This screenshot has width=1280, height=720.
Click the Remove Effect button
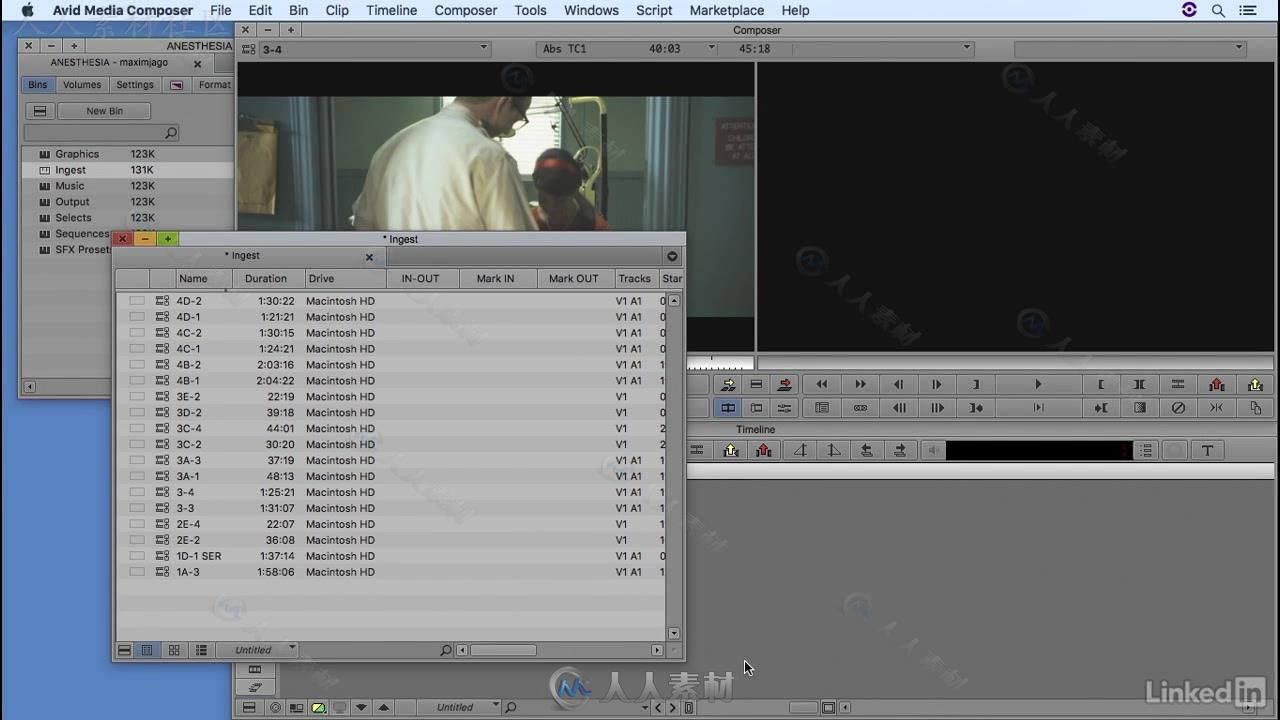click(1178, 408)
